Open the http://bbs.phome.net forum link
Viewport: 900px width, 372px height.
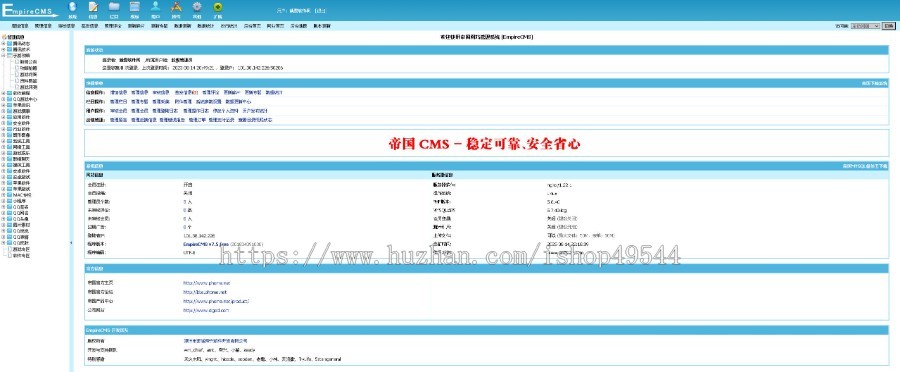point(205,292)
